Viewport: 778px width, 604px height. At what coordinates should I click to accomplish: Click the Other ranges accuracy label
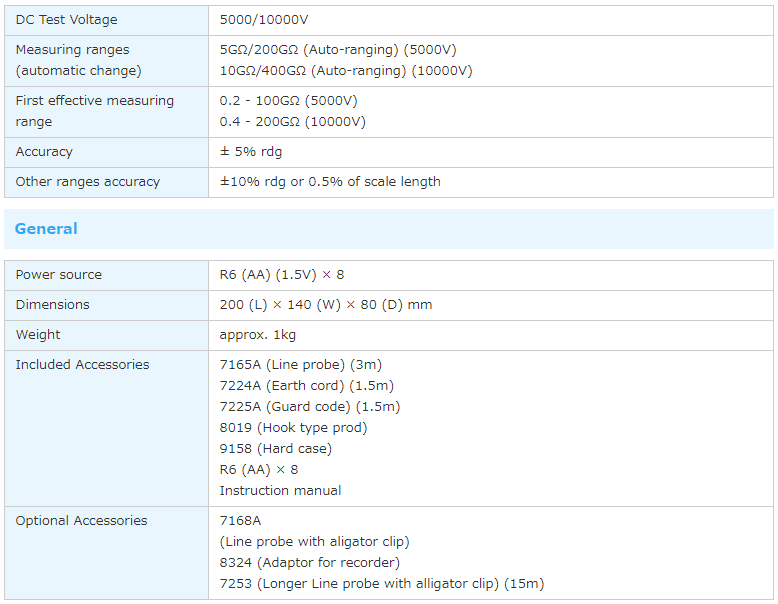click(x=88, y=182)
